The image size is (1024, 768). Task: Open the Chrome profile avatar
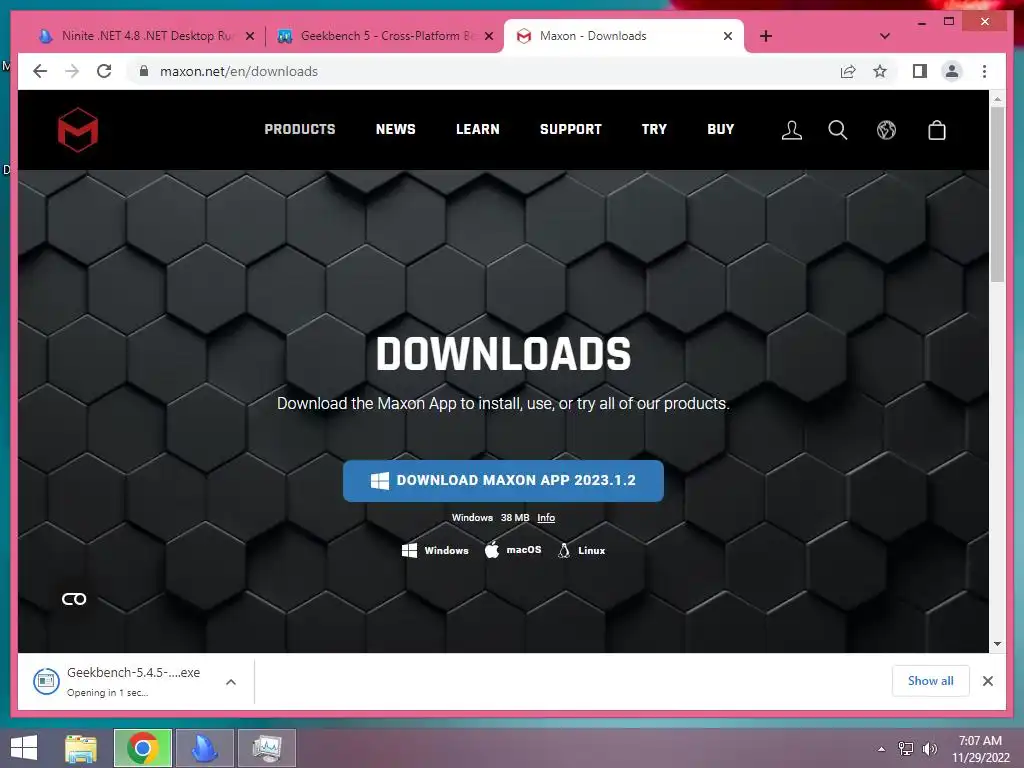pyautogui.click(x=952, y=71)
